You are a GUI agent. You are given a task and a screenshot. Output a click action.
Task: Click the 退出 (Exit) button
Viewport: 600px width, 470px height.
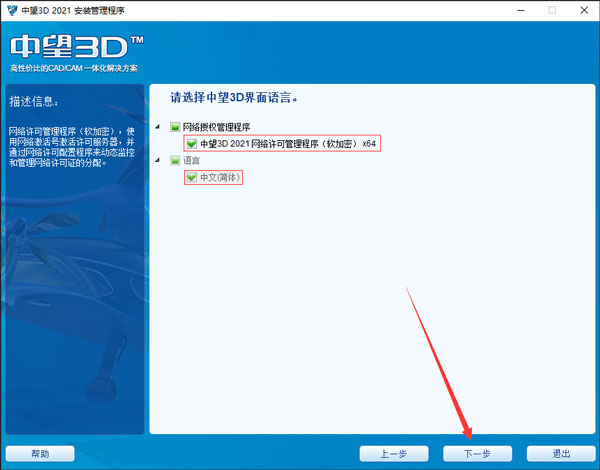561,454
